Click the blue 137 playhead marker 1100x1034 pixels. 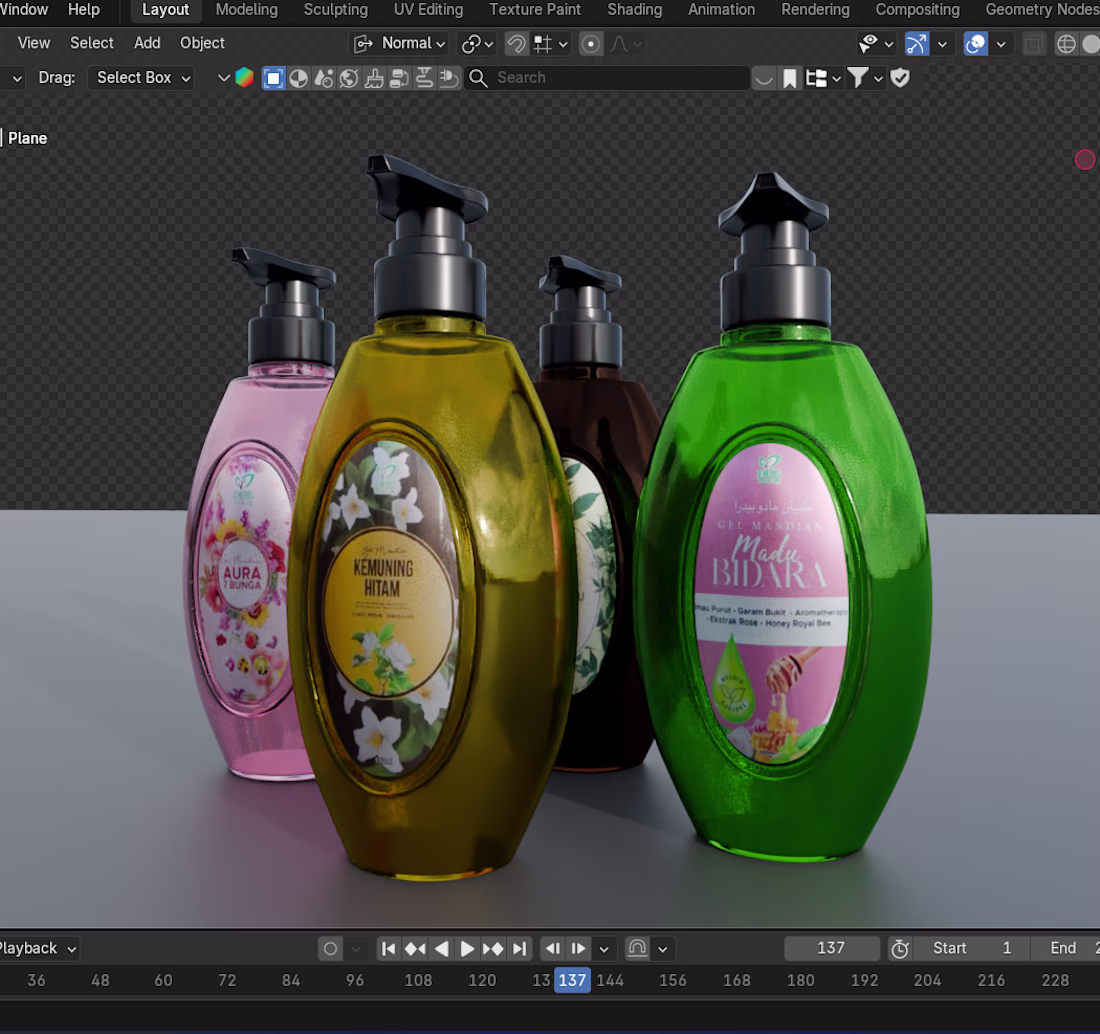[572, 980]
